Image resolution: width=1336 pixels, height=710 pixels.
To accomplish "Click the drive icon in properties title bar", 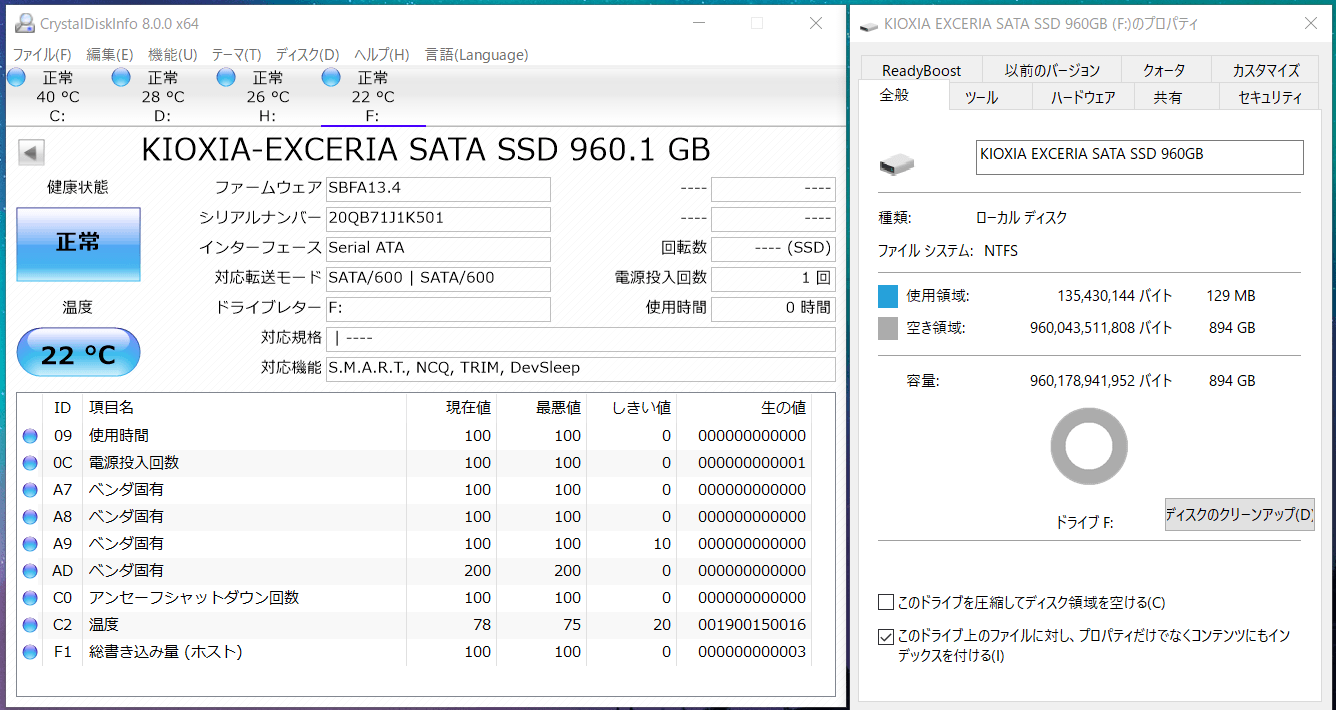I will (x=868, y=24).
